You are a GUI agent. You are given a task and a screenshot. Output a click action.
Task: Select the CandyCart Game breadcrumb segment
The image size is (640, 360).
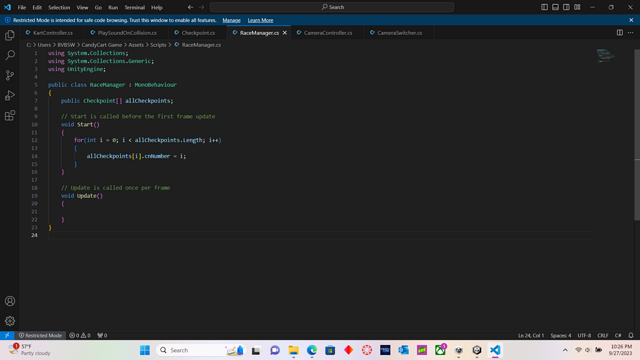tap(102, 45)
